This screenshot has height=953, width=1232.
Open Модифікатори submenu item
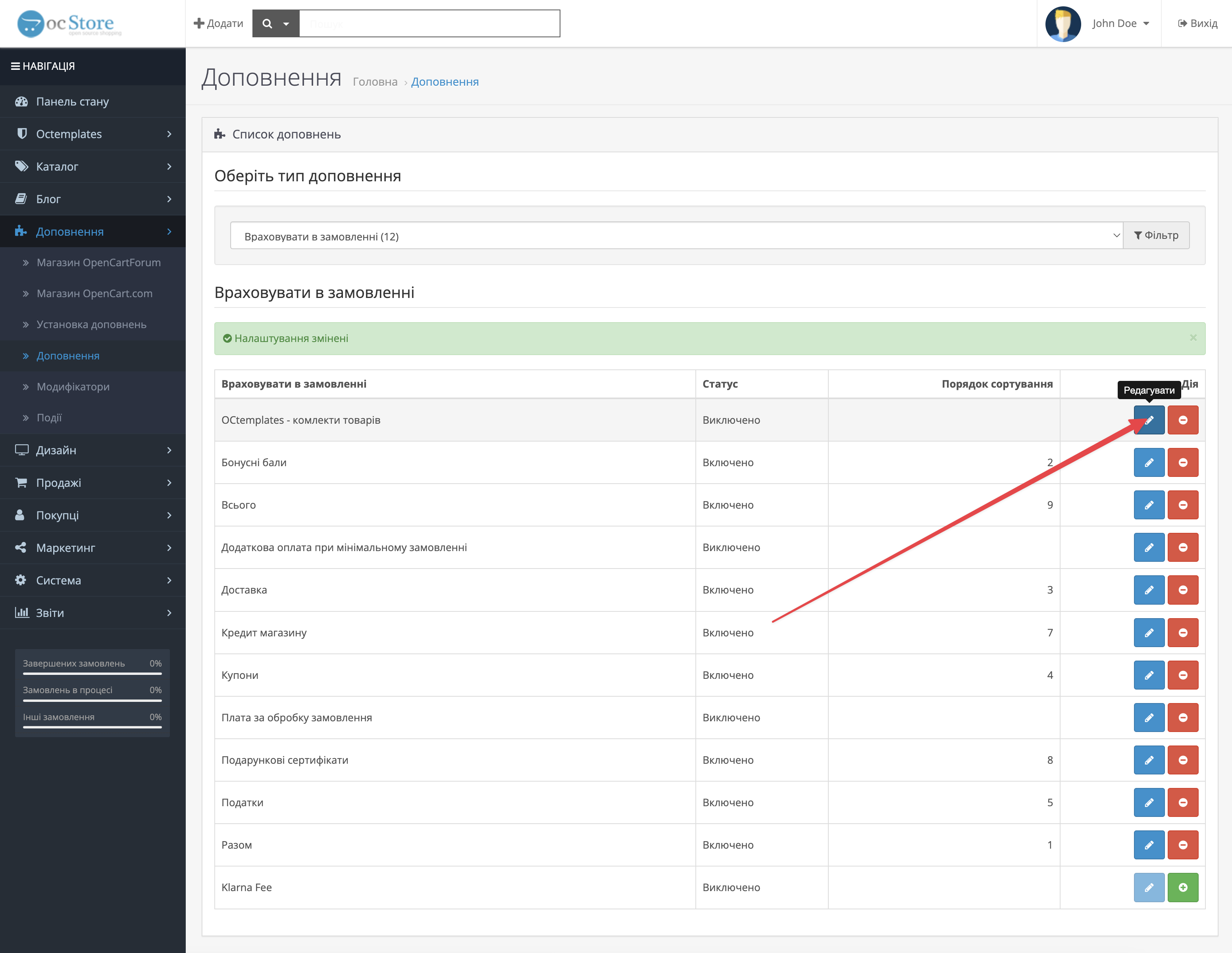pos(73,387)
